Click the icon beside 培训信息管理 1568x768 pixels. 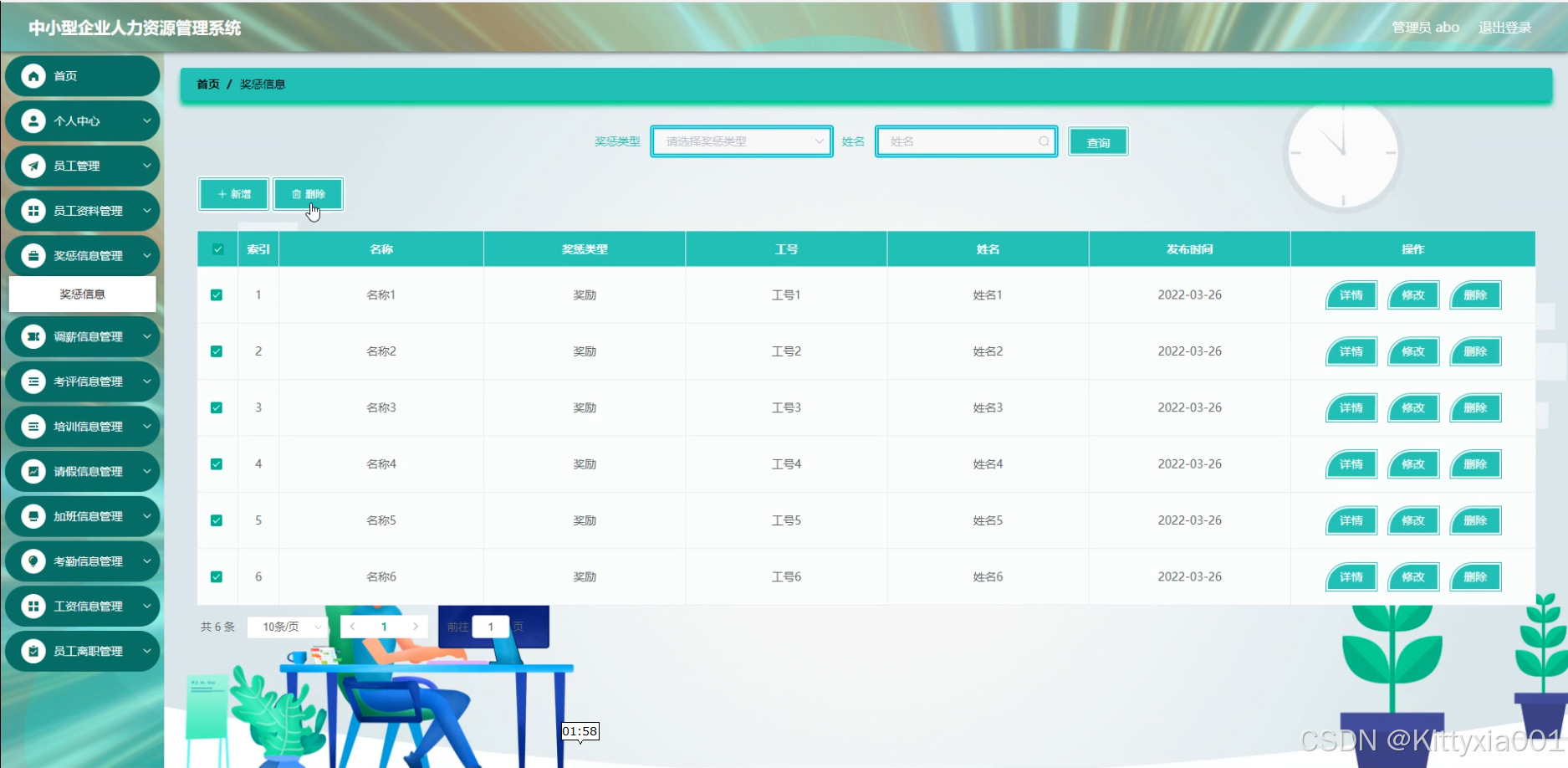point(33,427)
